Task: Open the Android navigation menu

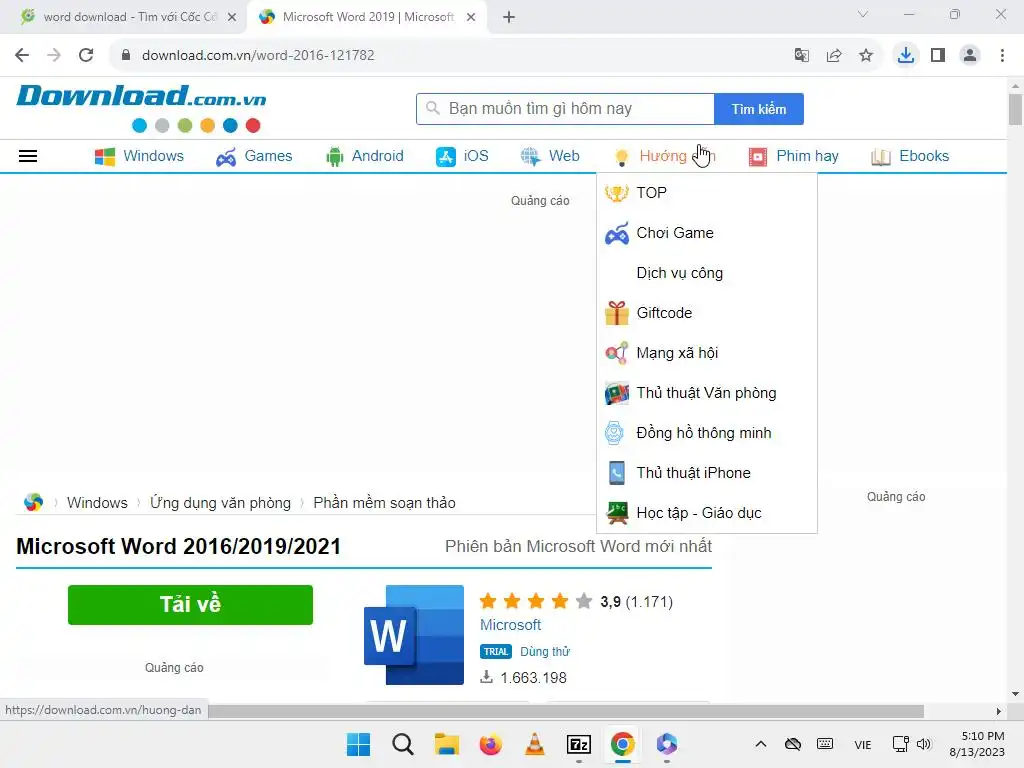Action: click(364, 156)
